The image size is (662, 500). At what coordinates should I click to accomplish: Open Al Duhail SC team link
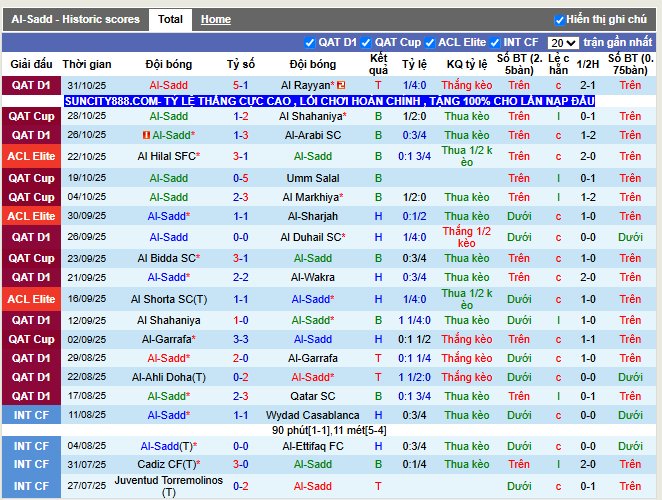pos(313,237)
